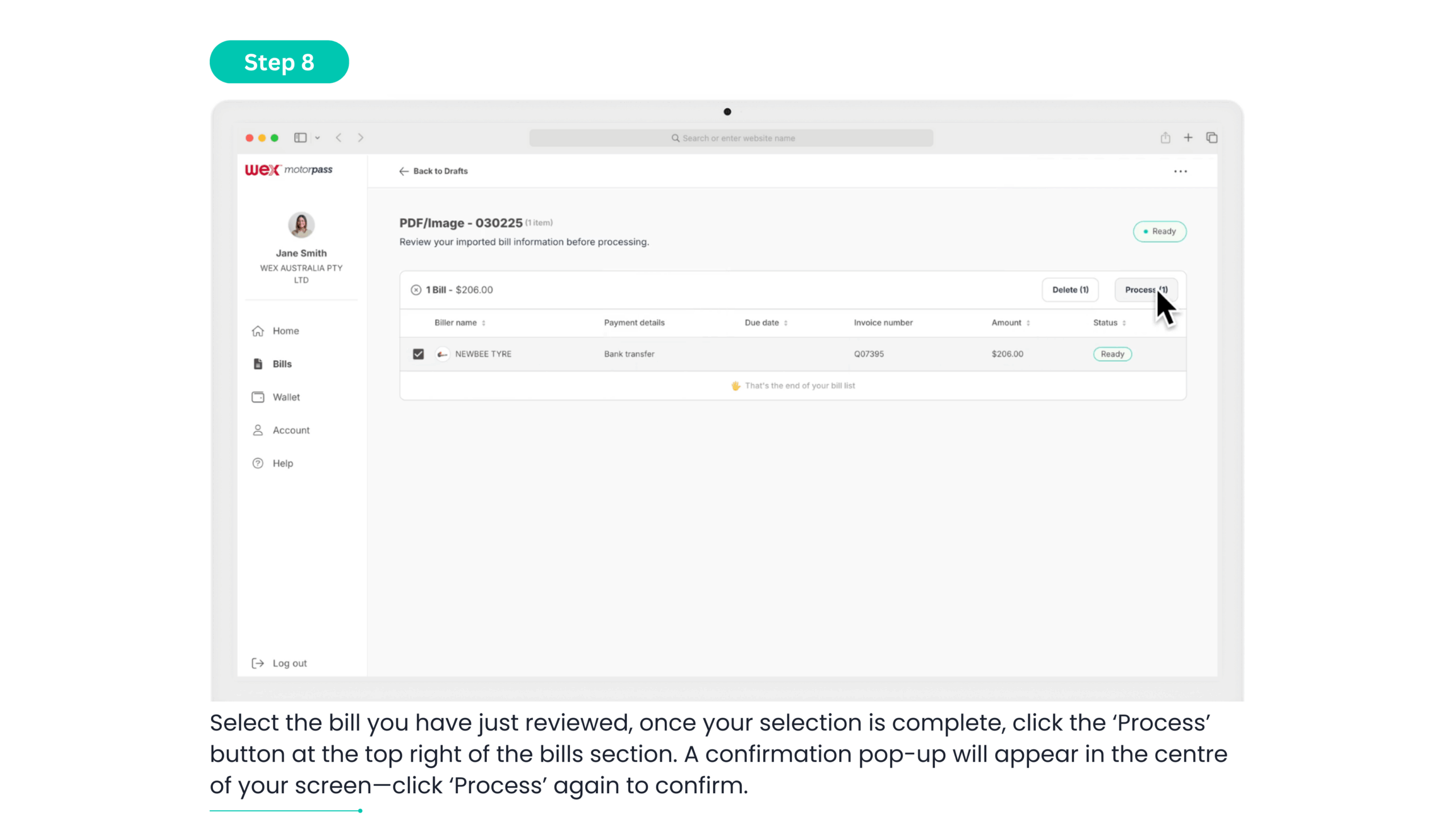Navigate to the Account section

pyautogui.click(x=290, y=430)
